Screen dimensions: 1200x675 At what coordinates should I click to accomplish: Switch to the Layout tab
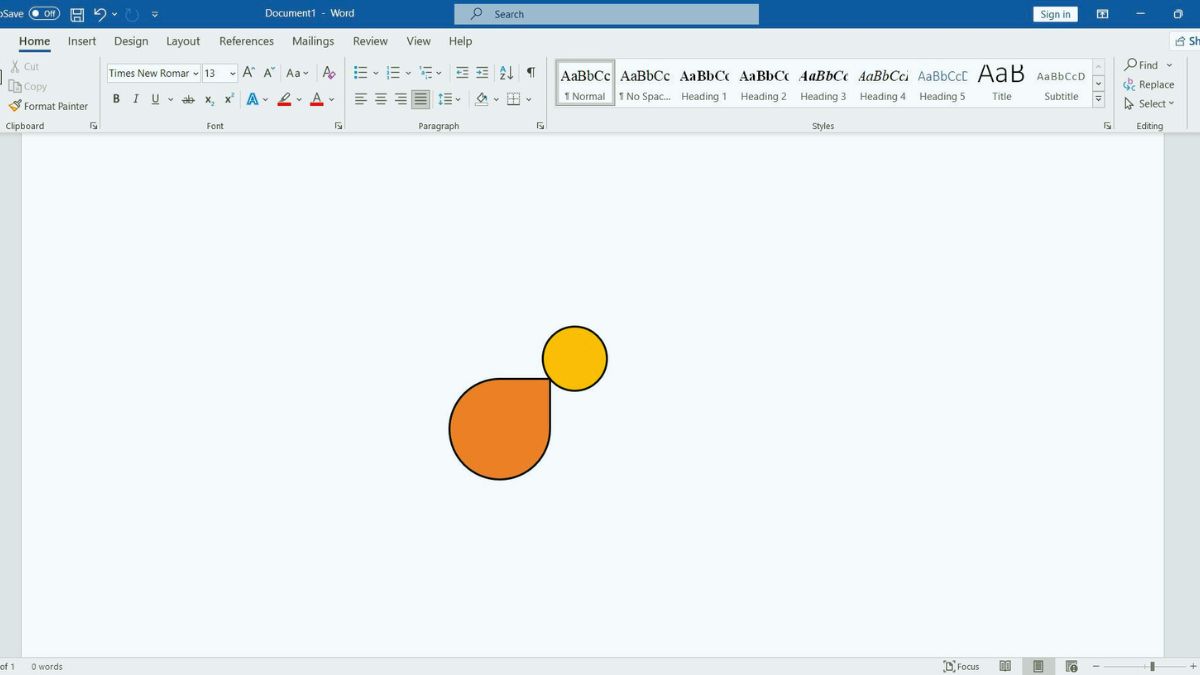(183, 41)
